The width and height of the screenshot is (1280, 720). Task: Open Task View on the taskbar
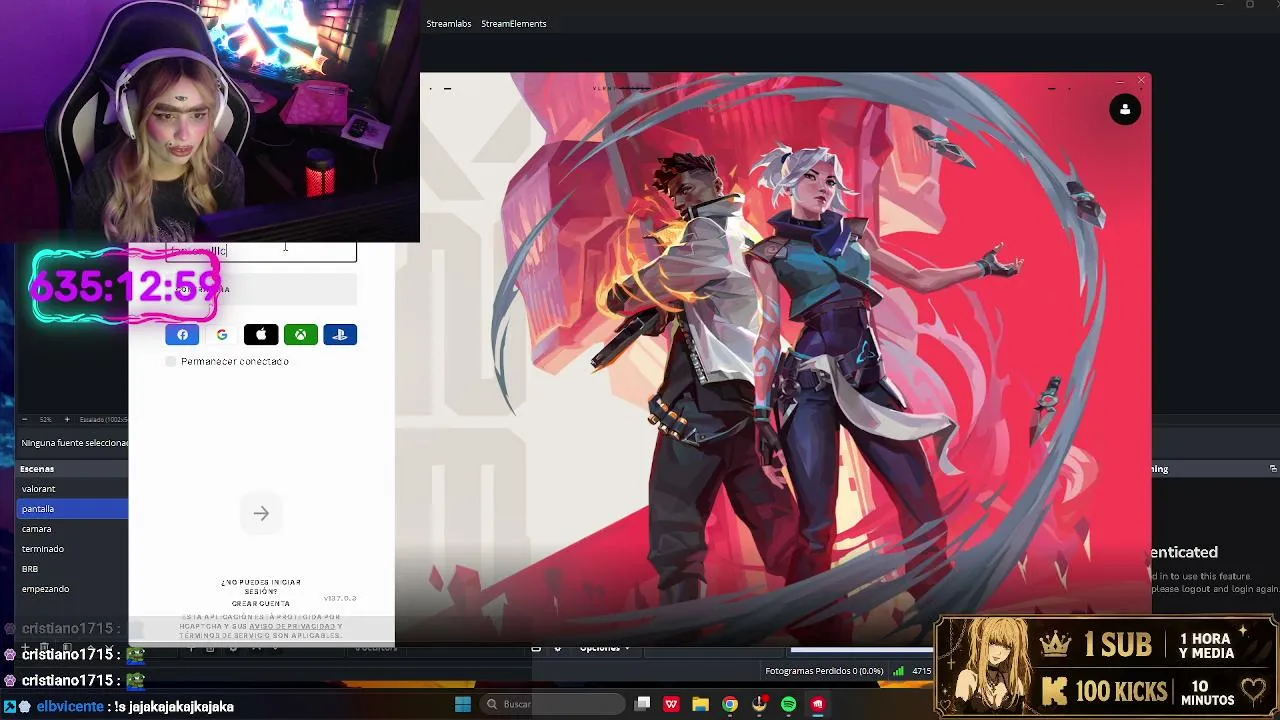click(x=643, y=704)
